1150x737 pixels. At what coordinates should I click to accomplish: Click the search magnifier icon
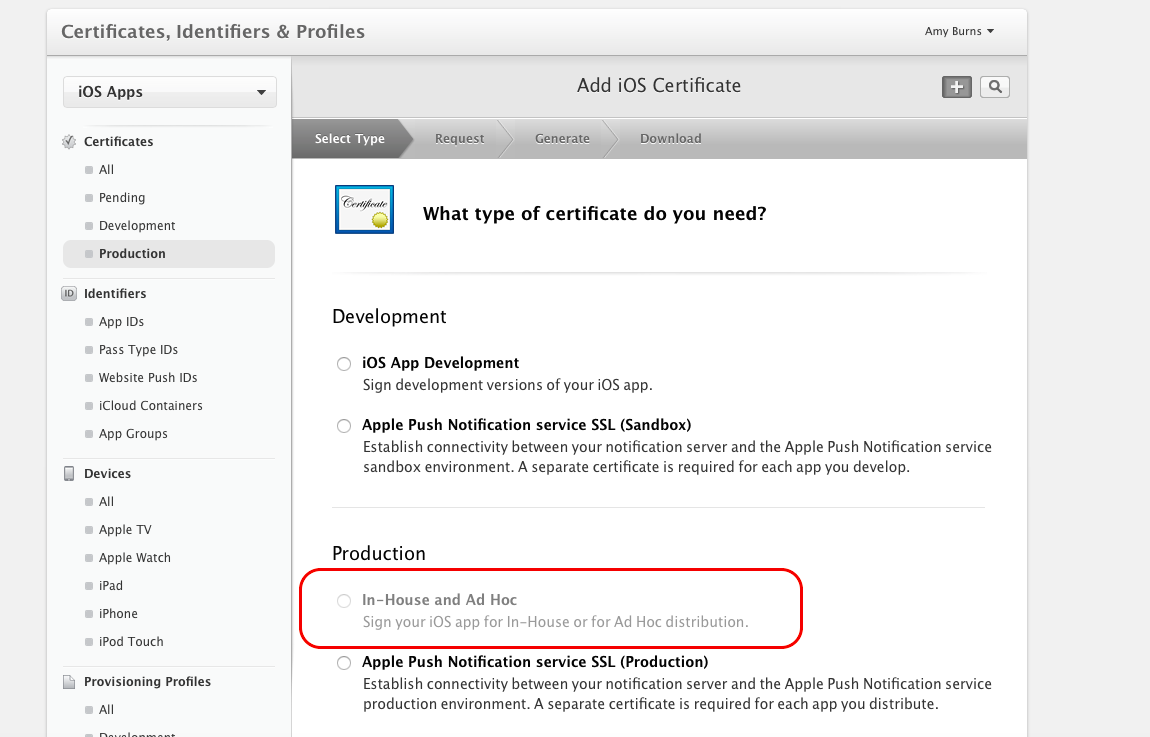tap(994, 87)
